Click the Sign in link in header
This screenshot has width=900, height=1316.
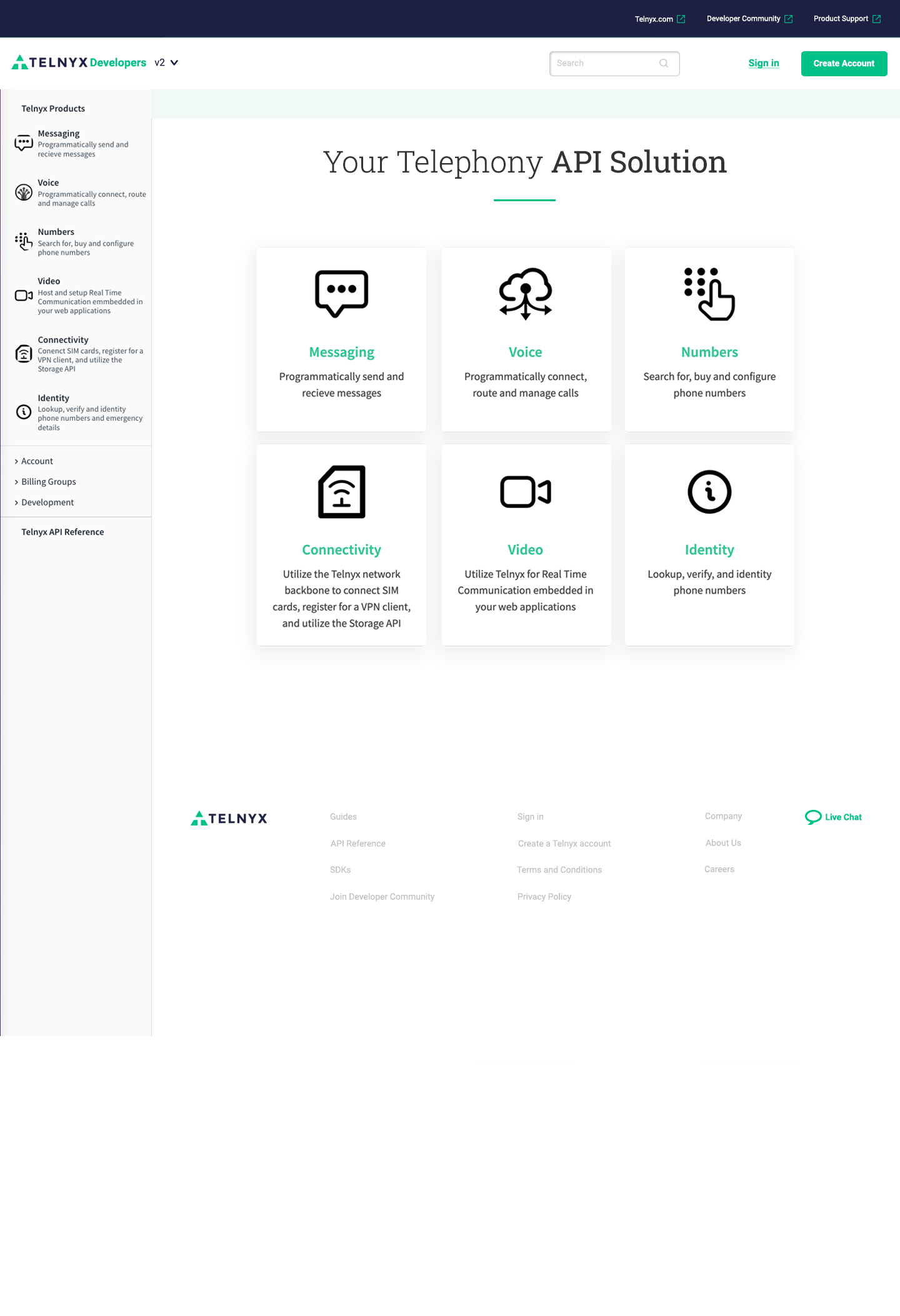763,63
